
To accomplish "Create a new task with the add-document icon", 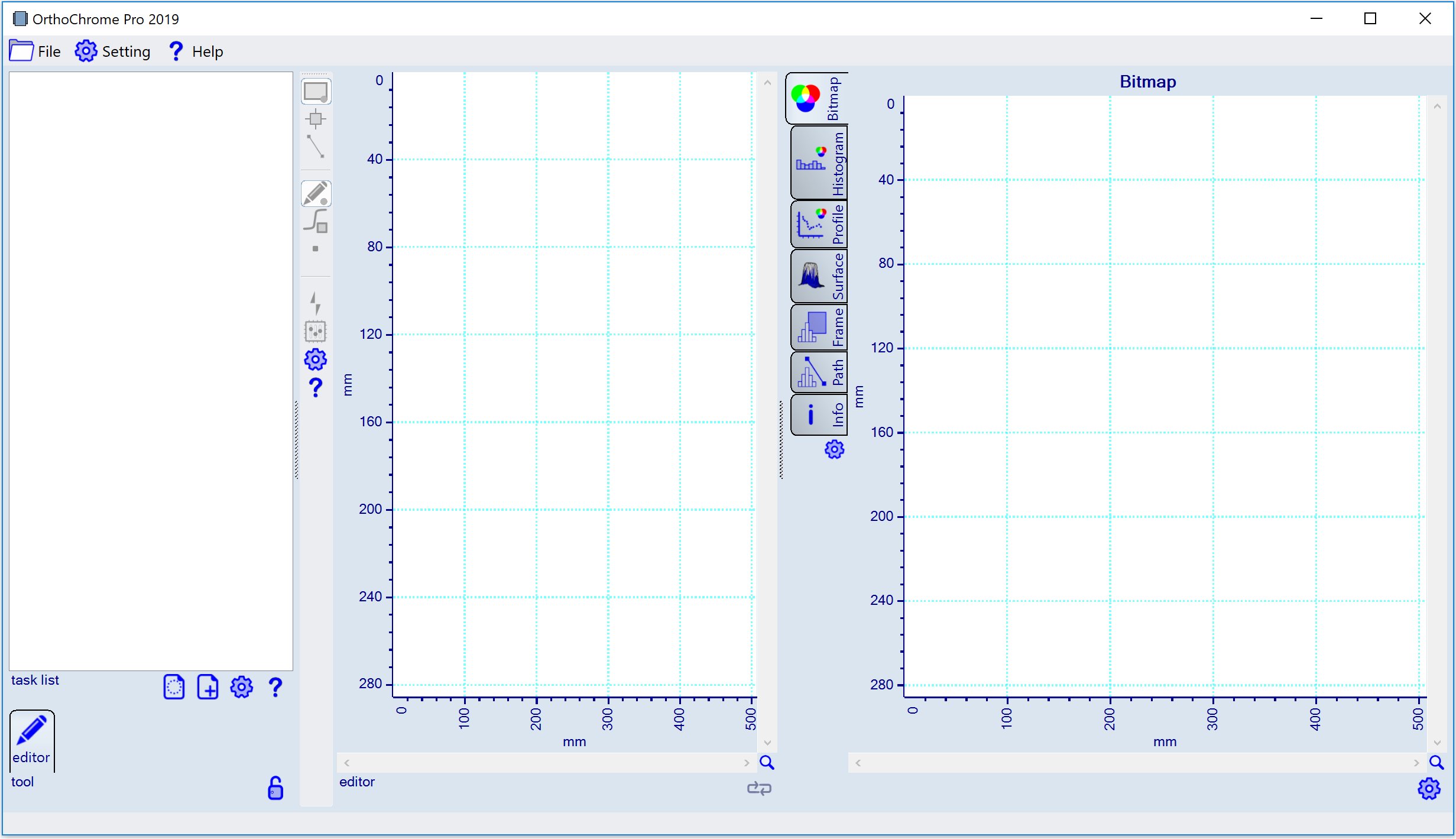I will 207,687.
